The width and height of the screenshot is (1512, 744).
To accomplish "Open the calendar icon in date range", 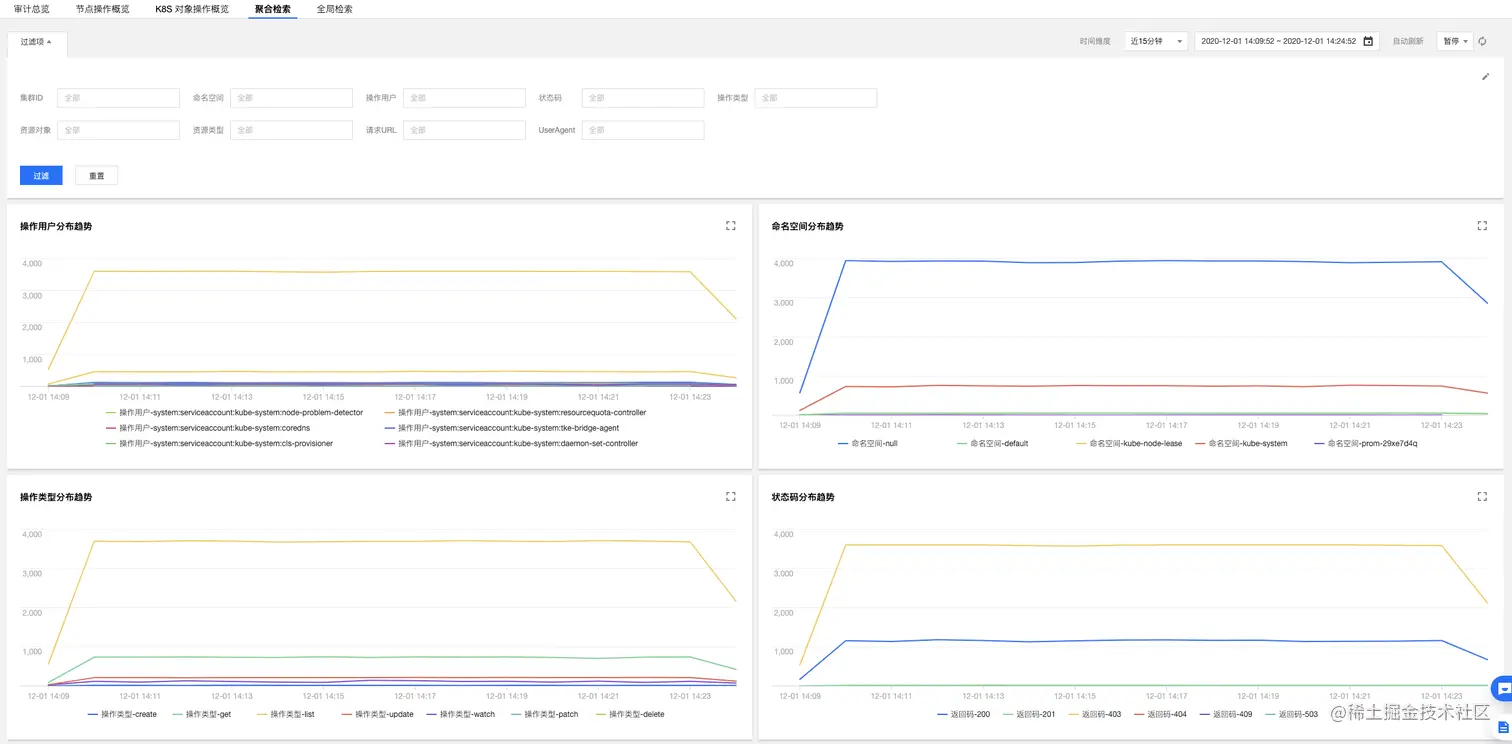I will pyautogui.click(x=1369, y=41).
